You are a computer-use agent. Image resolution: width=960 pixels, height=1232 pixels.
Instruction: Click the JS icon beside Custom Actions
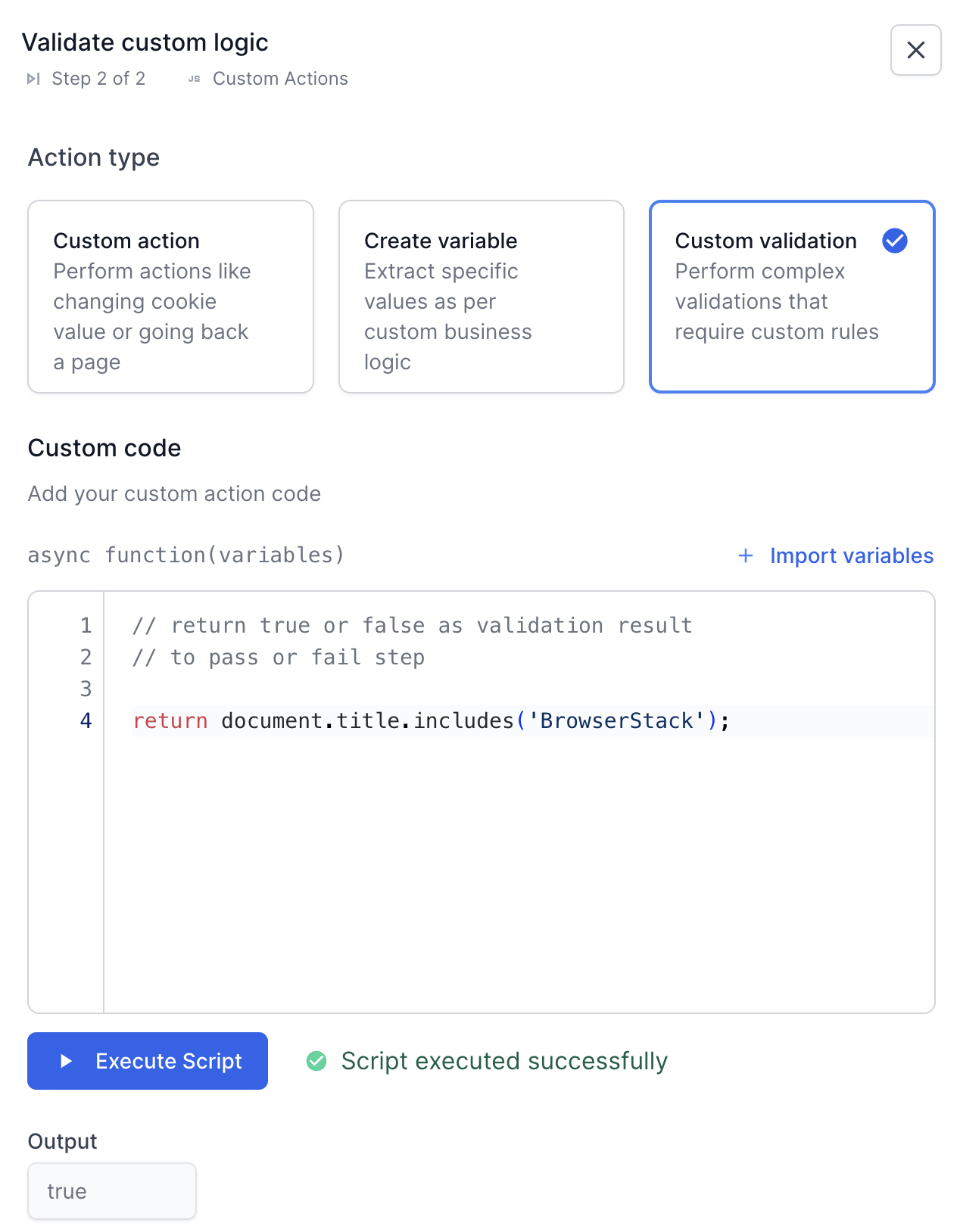click(x=195, y=79)
